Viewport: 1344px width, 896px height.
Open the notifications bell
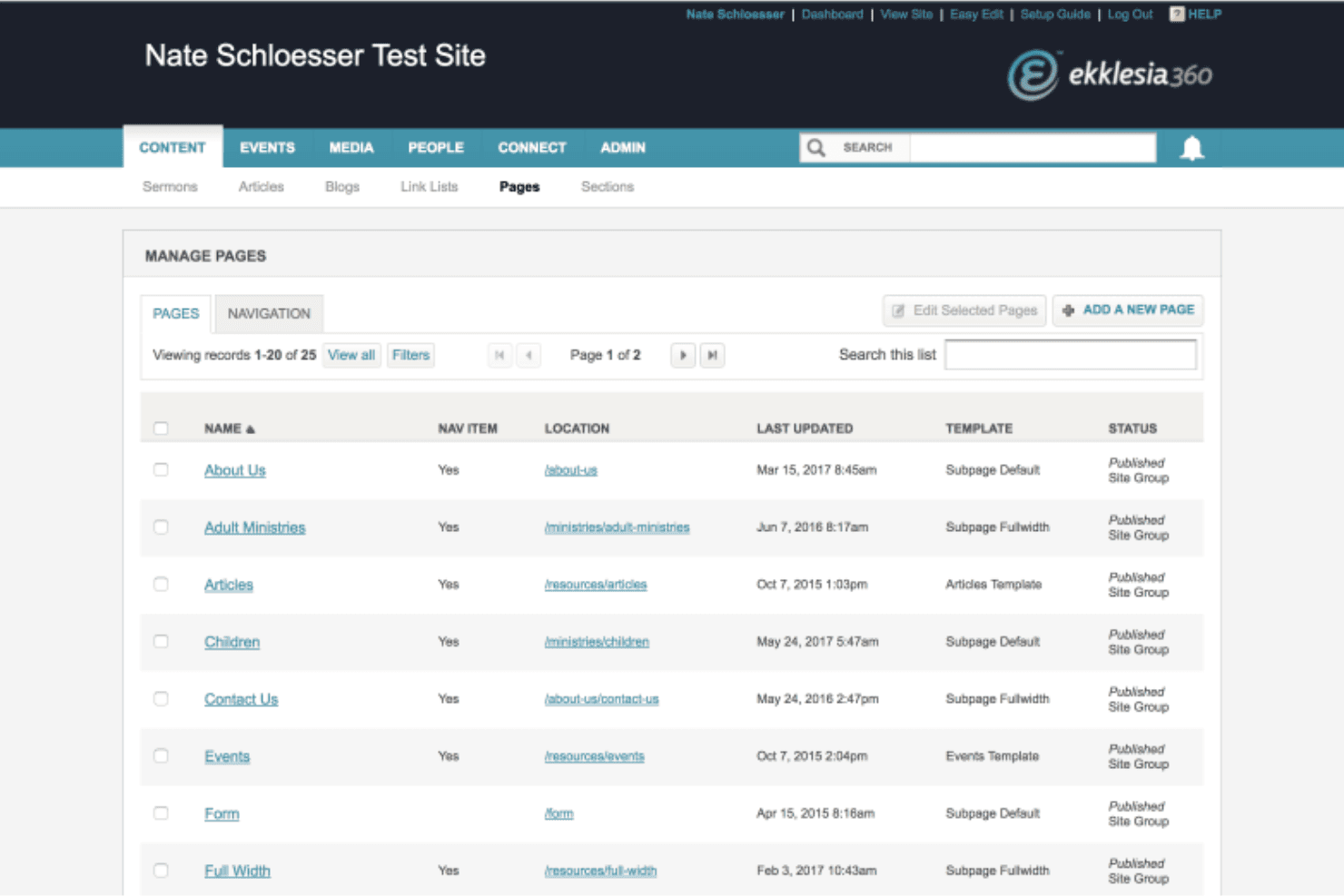(x=1191, y=148)
